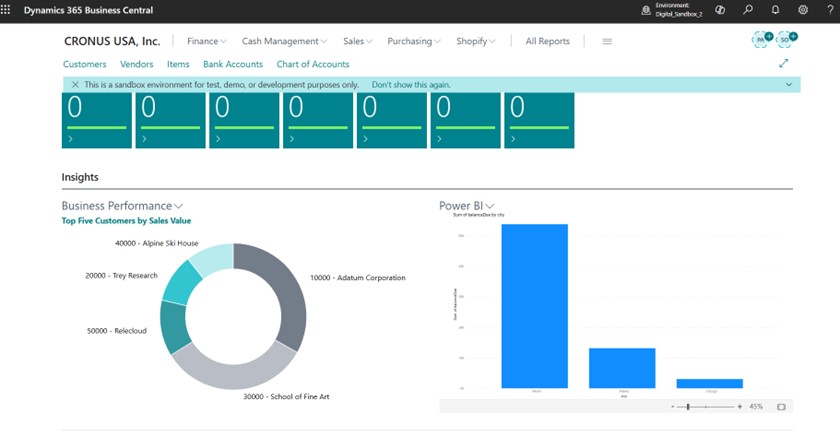Click the 30000 - School of Fine Art label
Screen dimensions: 840x437
coord(286,397)
